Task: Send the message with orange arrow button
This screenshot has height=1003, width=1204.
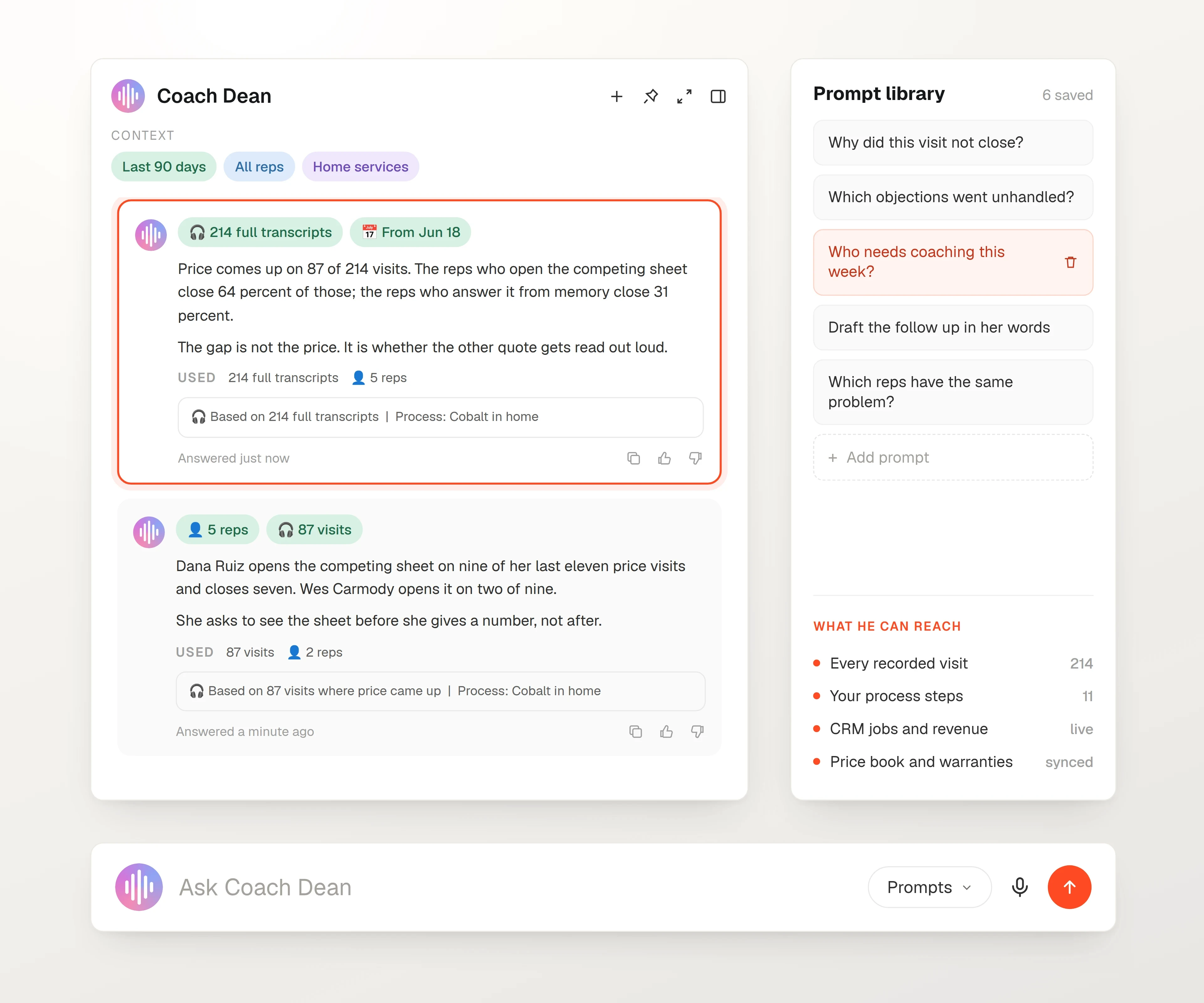Action: click(1069, 887)
